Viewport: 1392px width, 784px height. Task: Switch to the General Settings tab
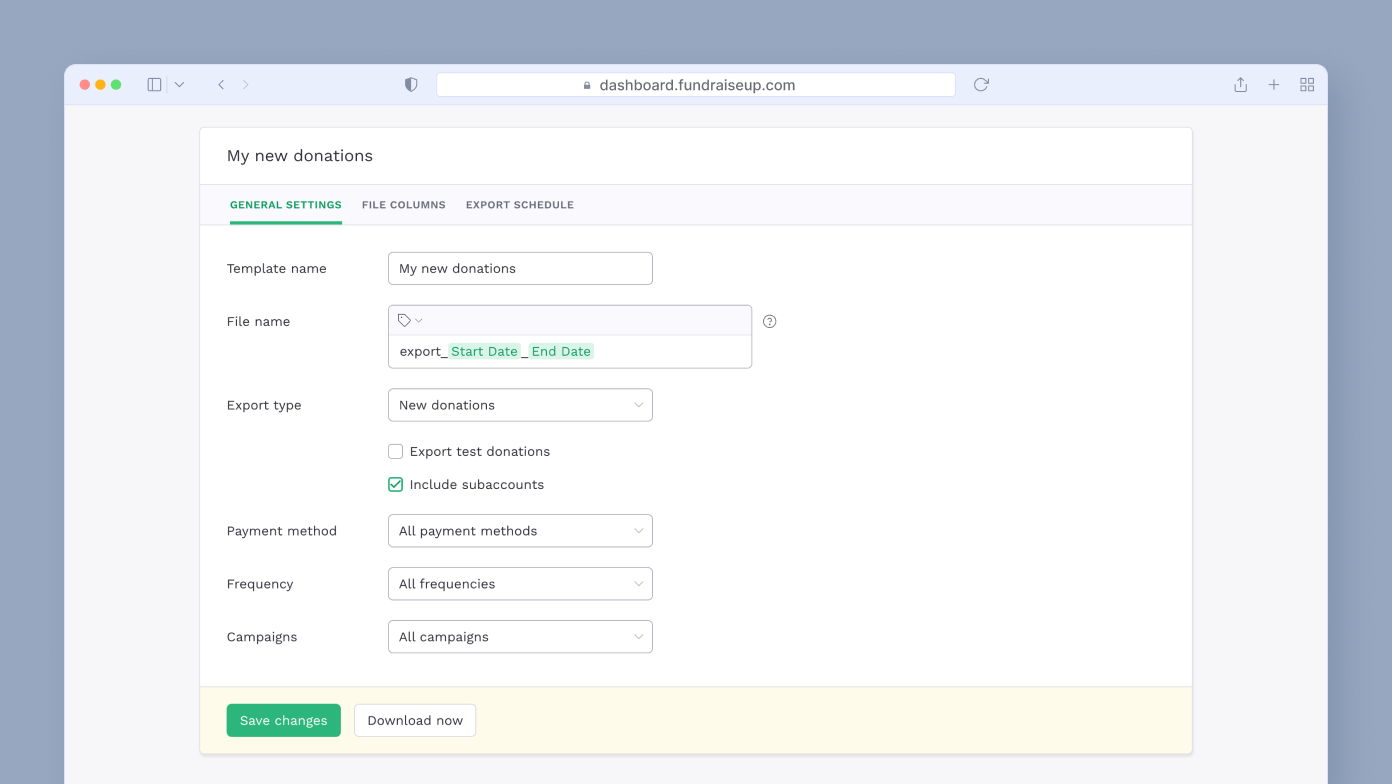point(286,205)
